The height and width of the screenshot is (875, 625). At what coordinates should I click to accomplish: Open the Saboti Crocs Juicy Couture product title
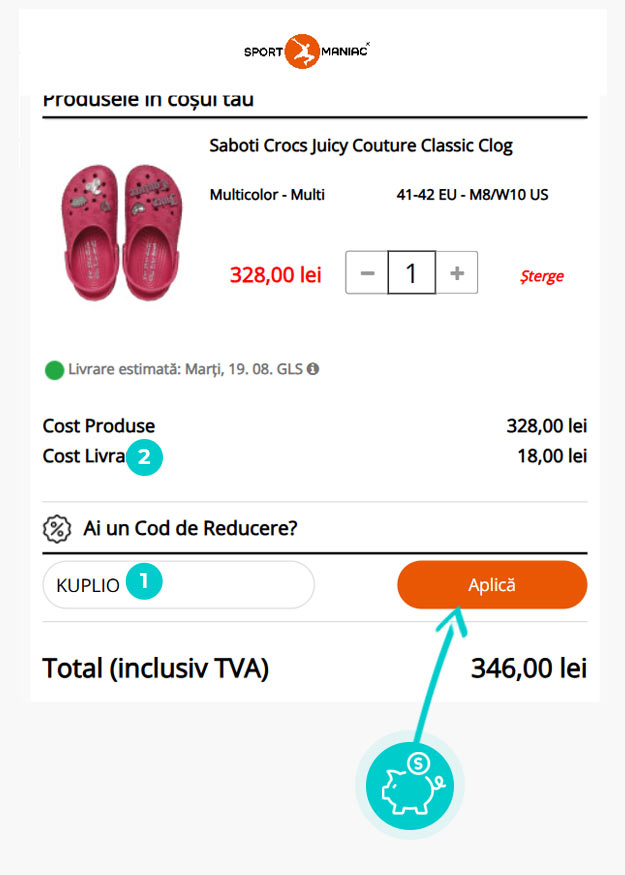[361, 146]
